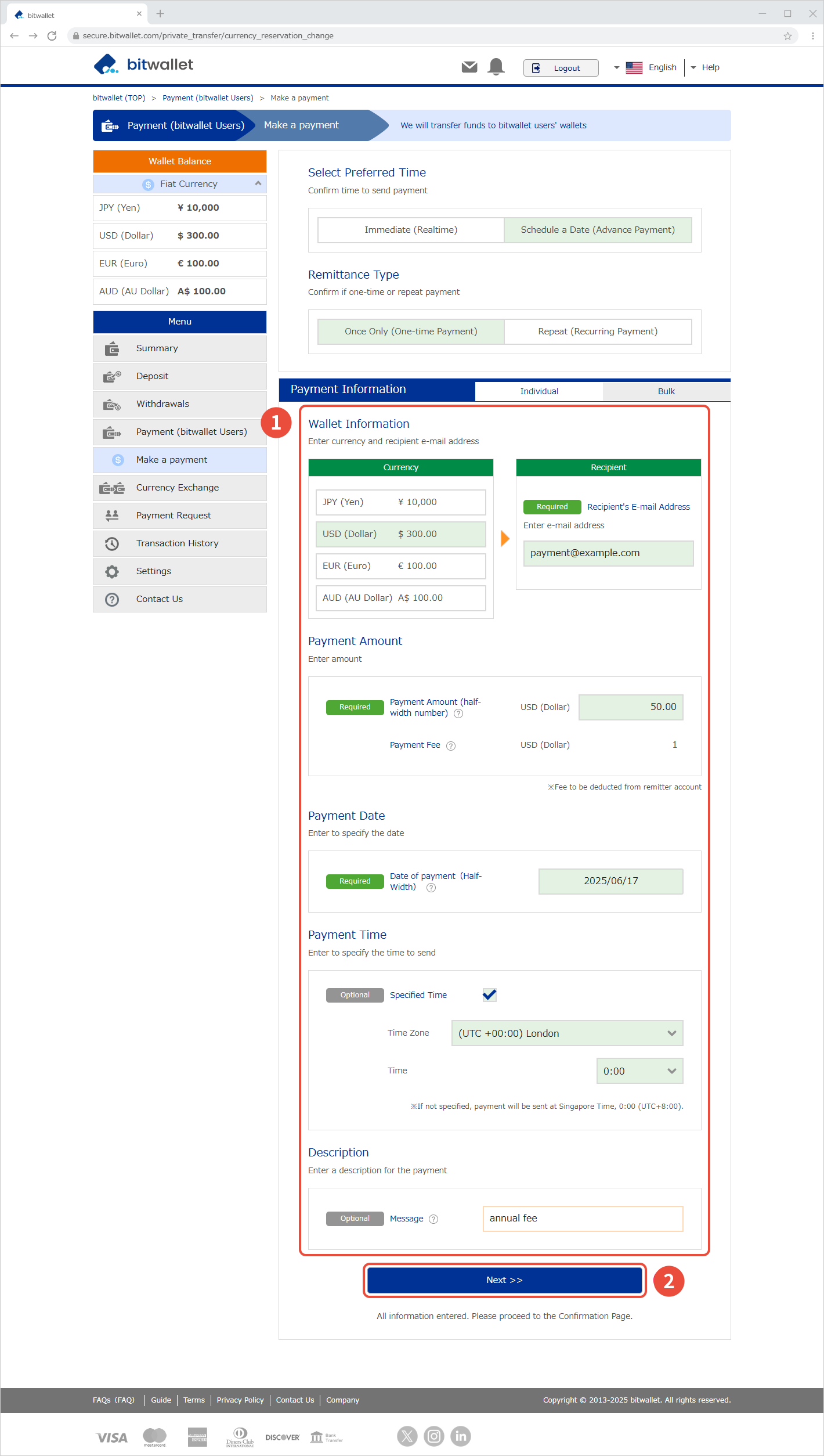Select Immediate (Realtime) option

coord(411,230)
